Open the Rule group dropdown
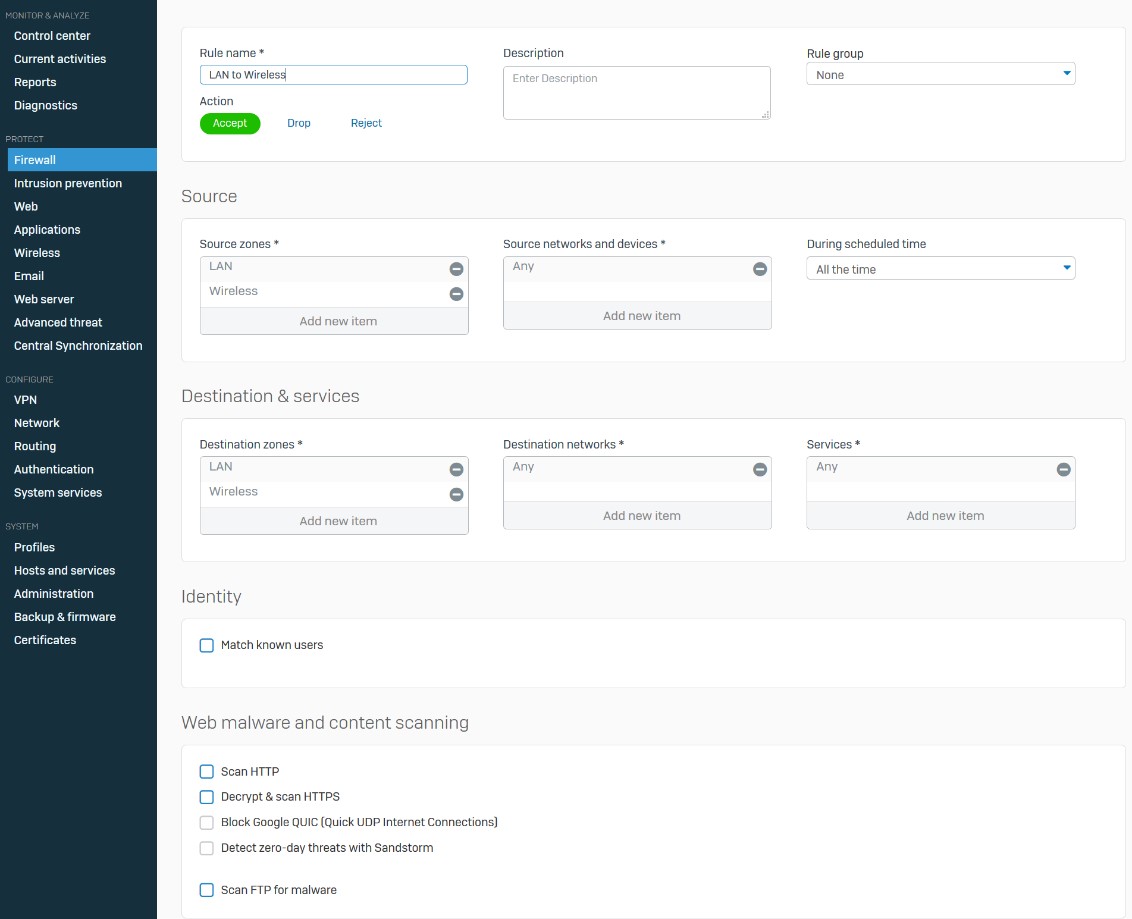Screen dimensions: 1132x919 click(x=940, y=75)
